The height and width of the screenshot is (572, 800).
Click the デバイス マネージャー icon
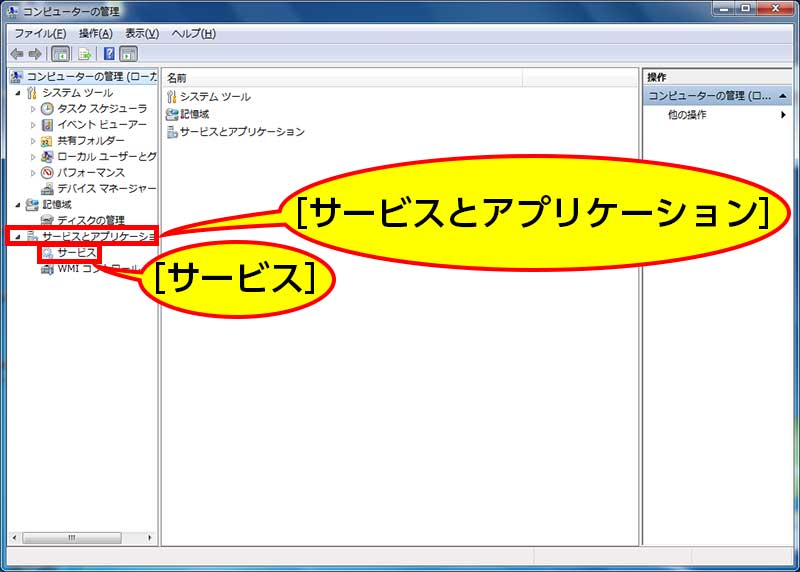47,189
